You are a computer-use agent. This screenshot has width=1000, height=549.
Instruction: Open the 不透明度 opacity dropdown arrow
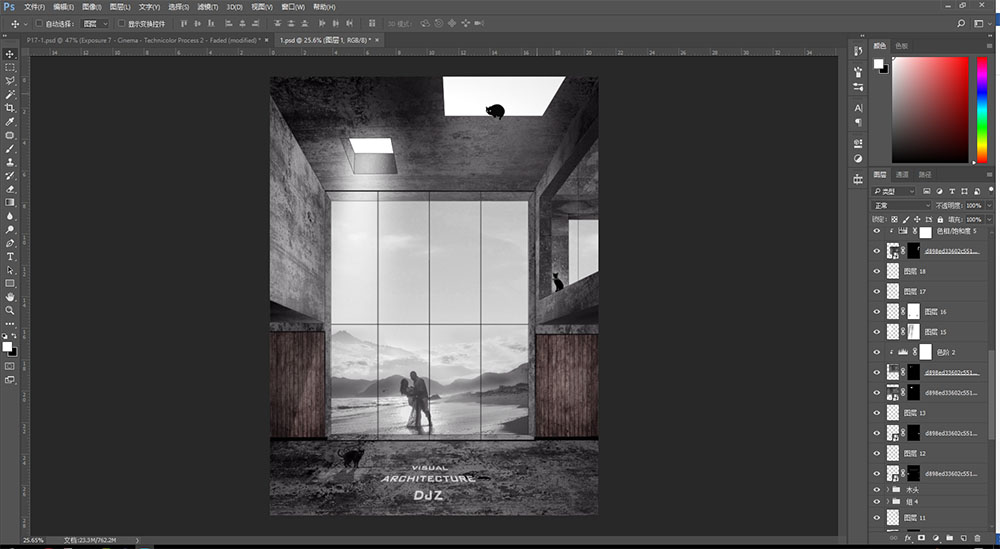tap(989, 205)
